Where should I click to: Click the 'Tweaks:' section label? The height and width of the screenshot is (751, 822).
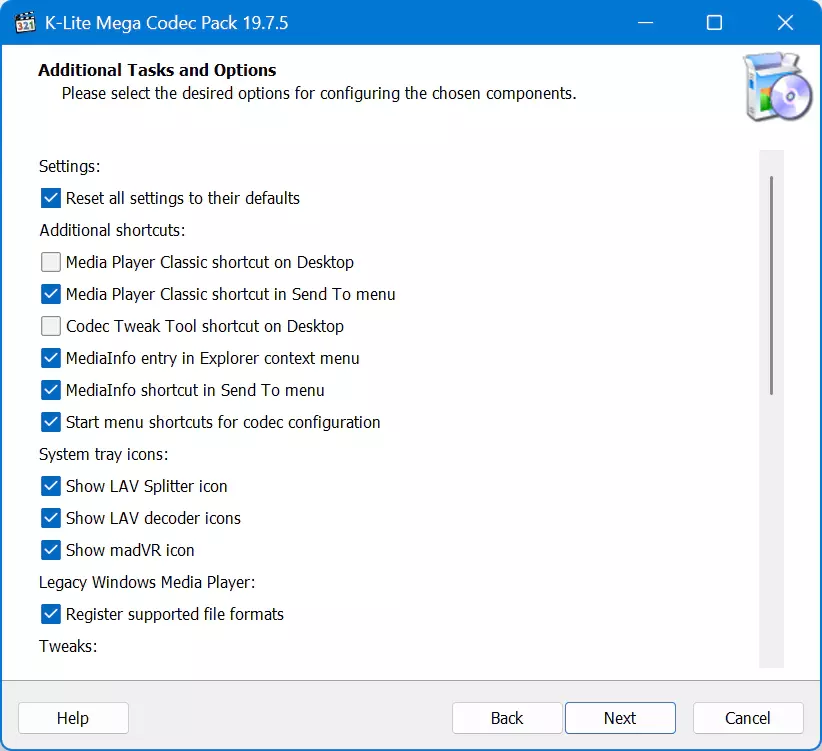[68, 646]
